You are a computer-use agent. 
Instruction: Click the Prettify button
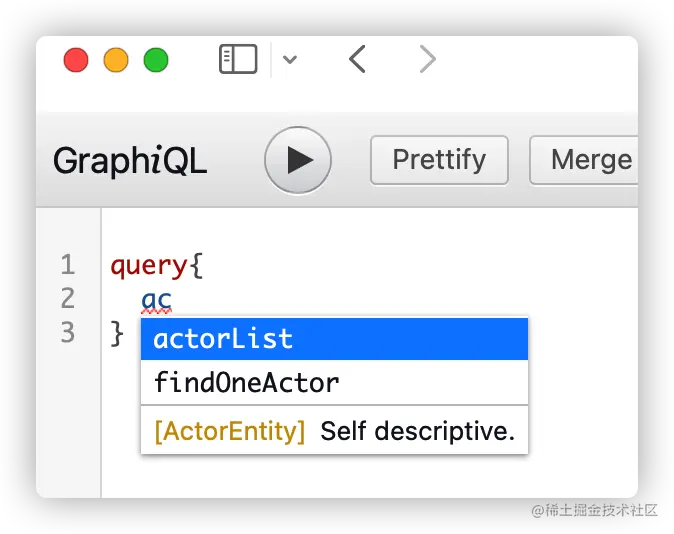point(439,160)
